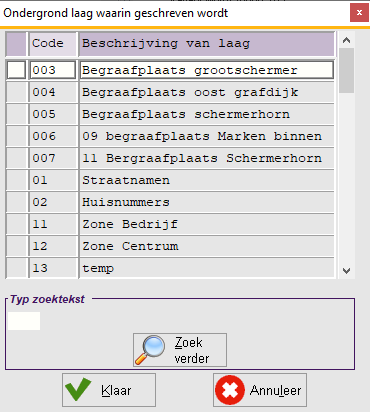
Task: Click the scrollbar down arrow
Action: click(x=346, y=270)
